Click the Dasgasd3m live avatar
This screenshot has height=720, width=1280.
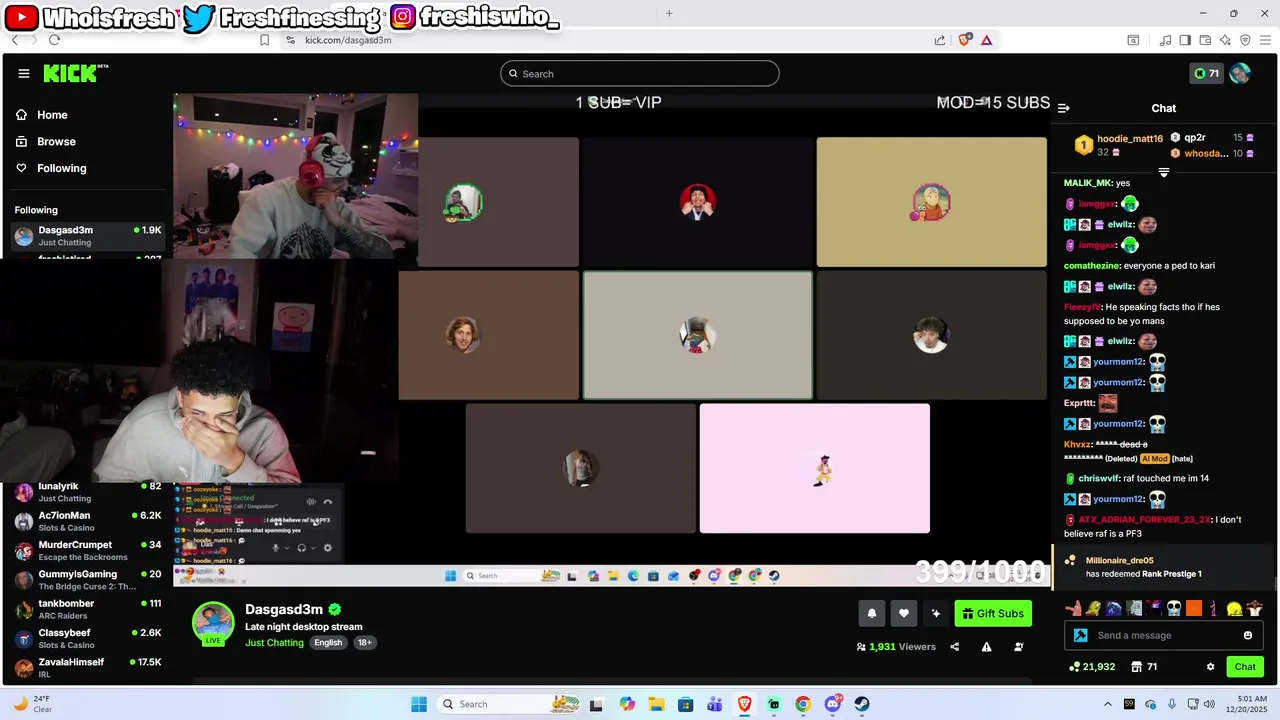pos(213,624)
